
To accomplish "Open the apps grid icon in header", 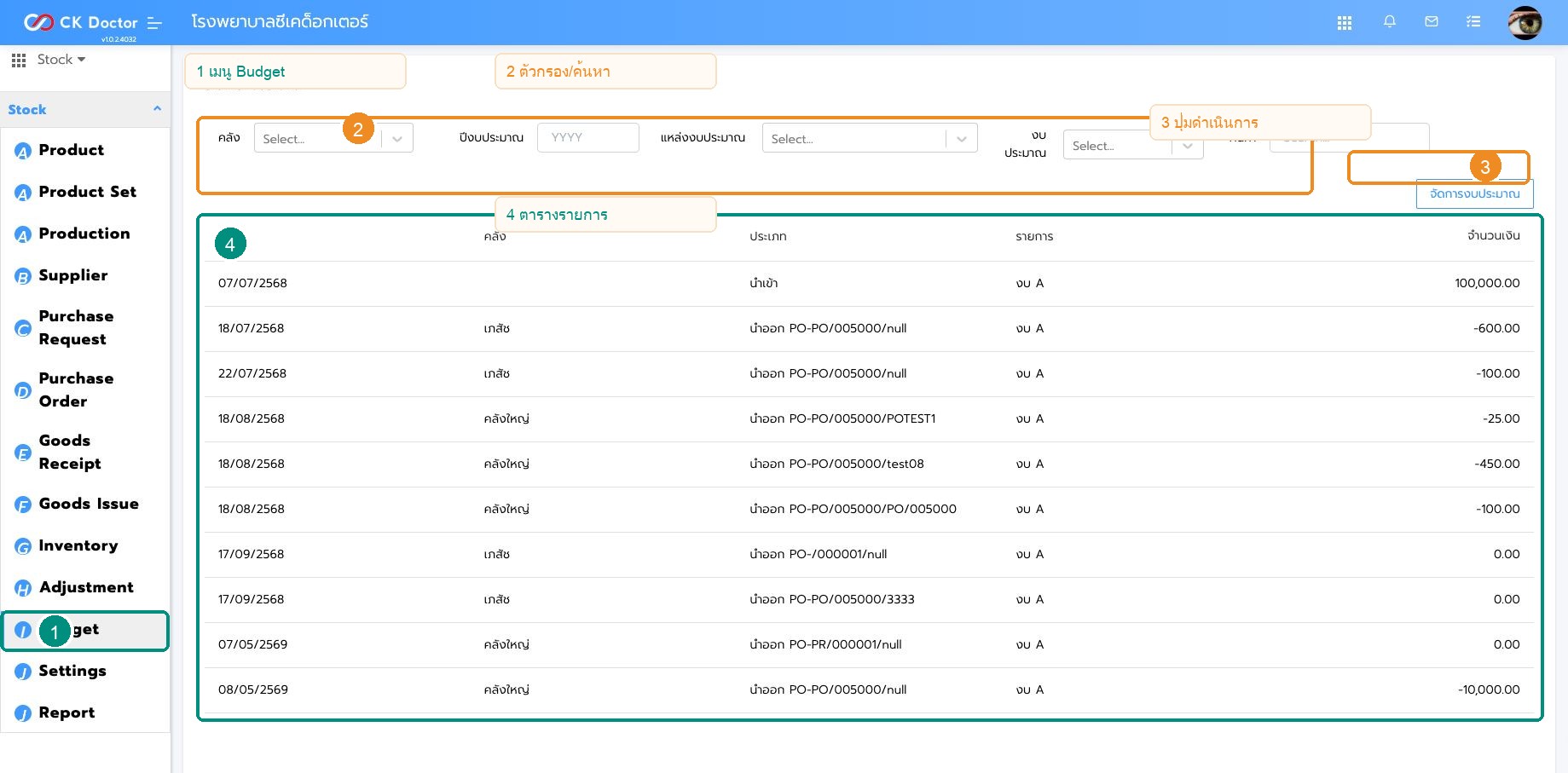I will click(1345, 23).
